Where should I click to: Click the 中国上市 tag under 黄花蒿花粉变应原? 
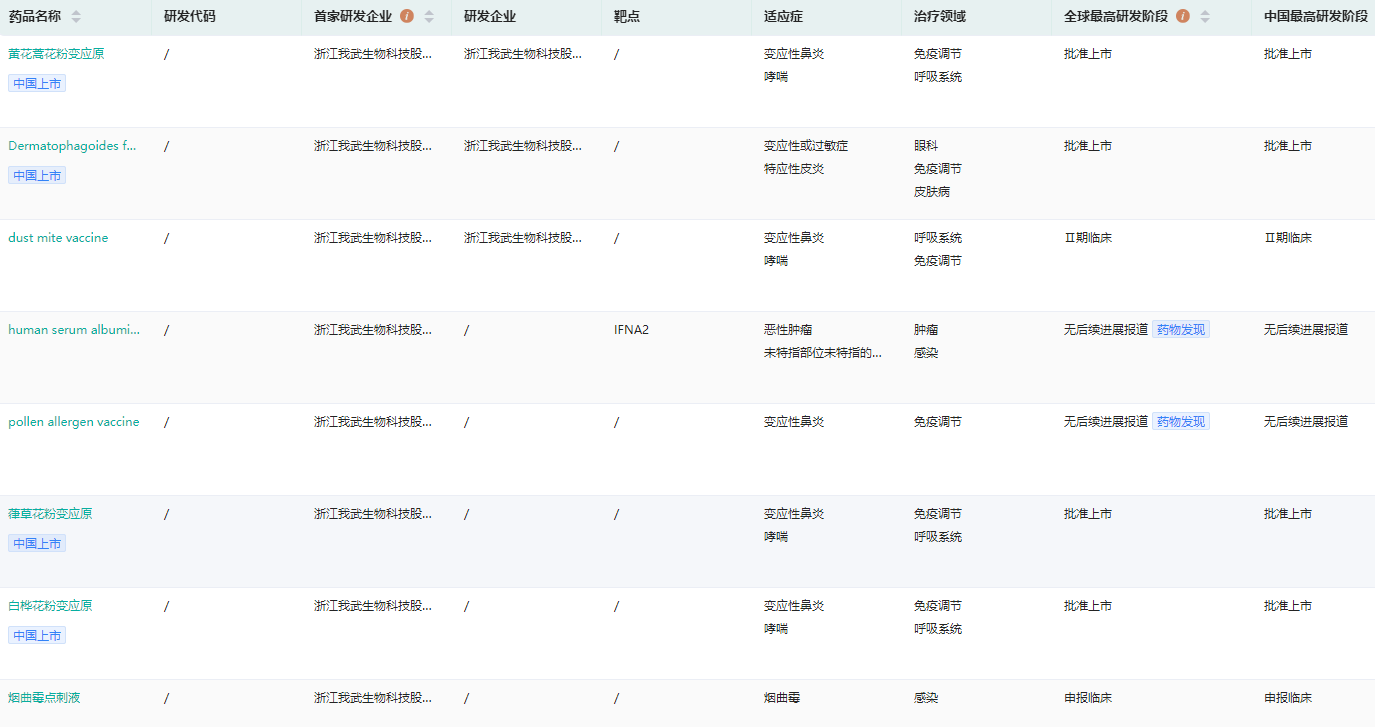[37, 84]
